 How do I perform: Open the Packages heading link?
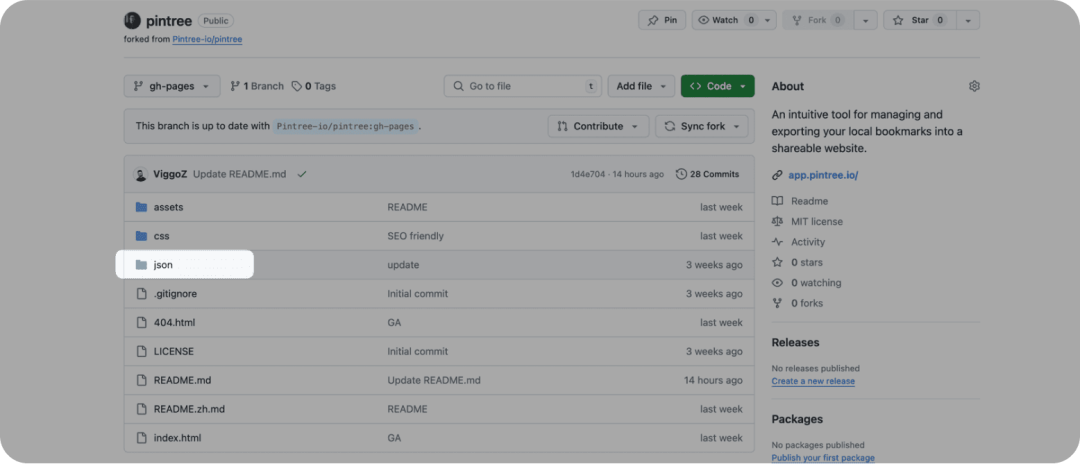(797, 419)
